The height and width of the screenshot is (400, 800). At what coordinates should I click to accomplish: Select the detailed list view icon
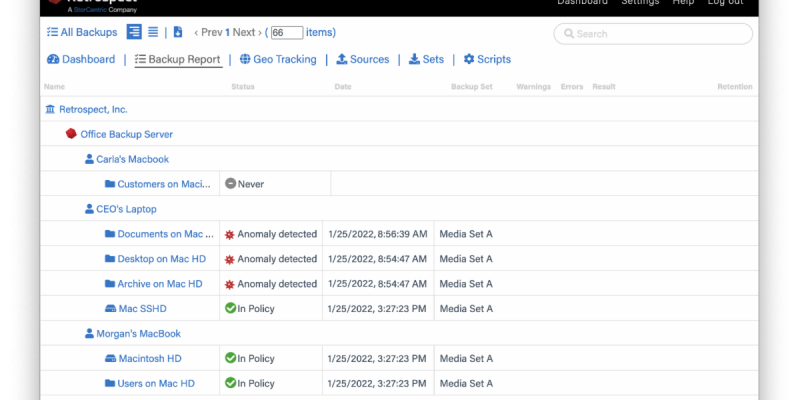point(134,32)
